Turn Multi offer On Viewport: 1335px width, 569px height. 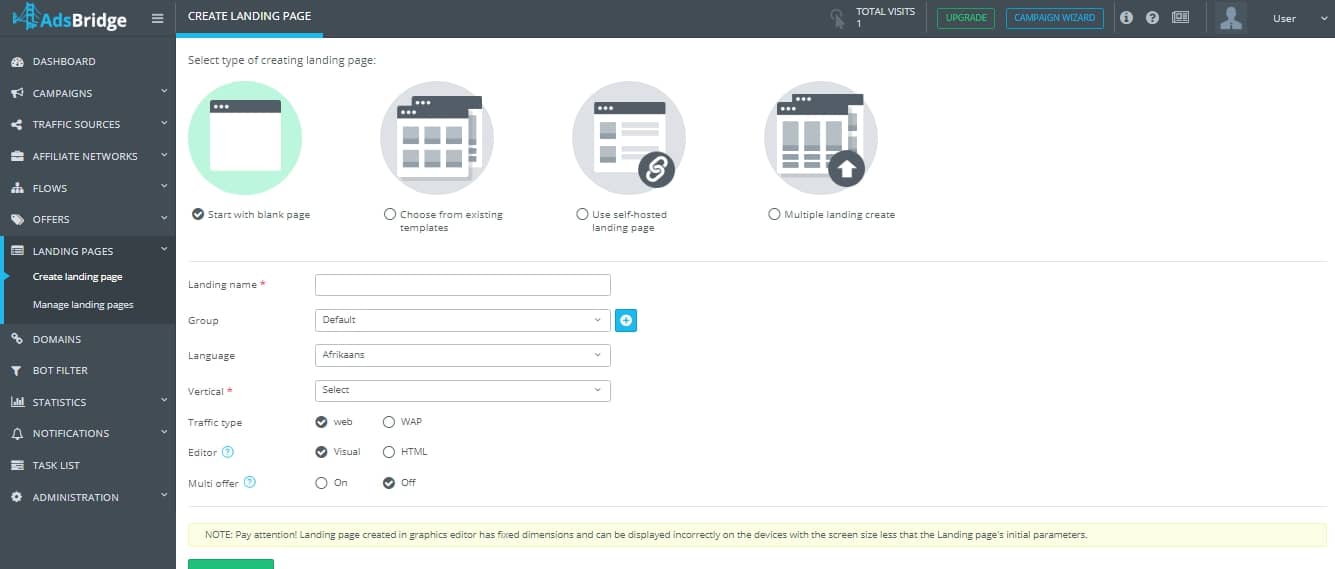tap(321, 482)
